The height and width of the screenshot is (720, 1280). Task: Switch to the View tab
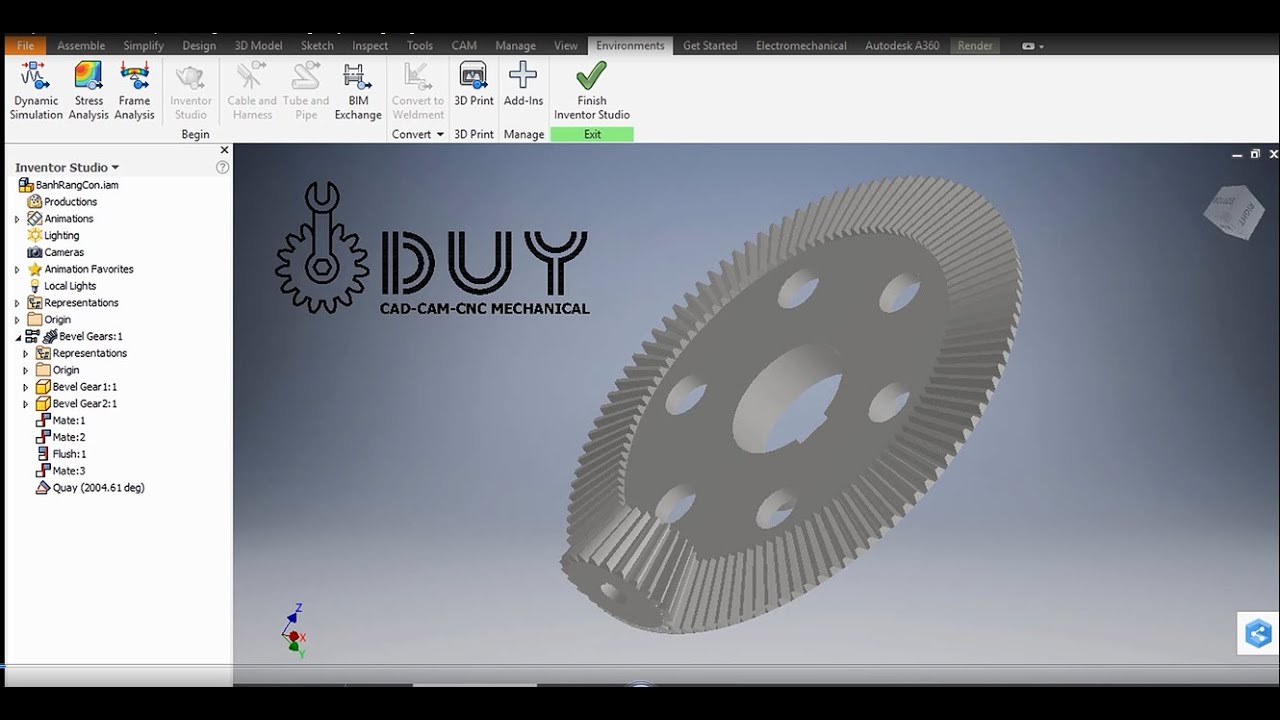[x=566, y=45]
